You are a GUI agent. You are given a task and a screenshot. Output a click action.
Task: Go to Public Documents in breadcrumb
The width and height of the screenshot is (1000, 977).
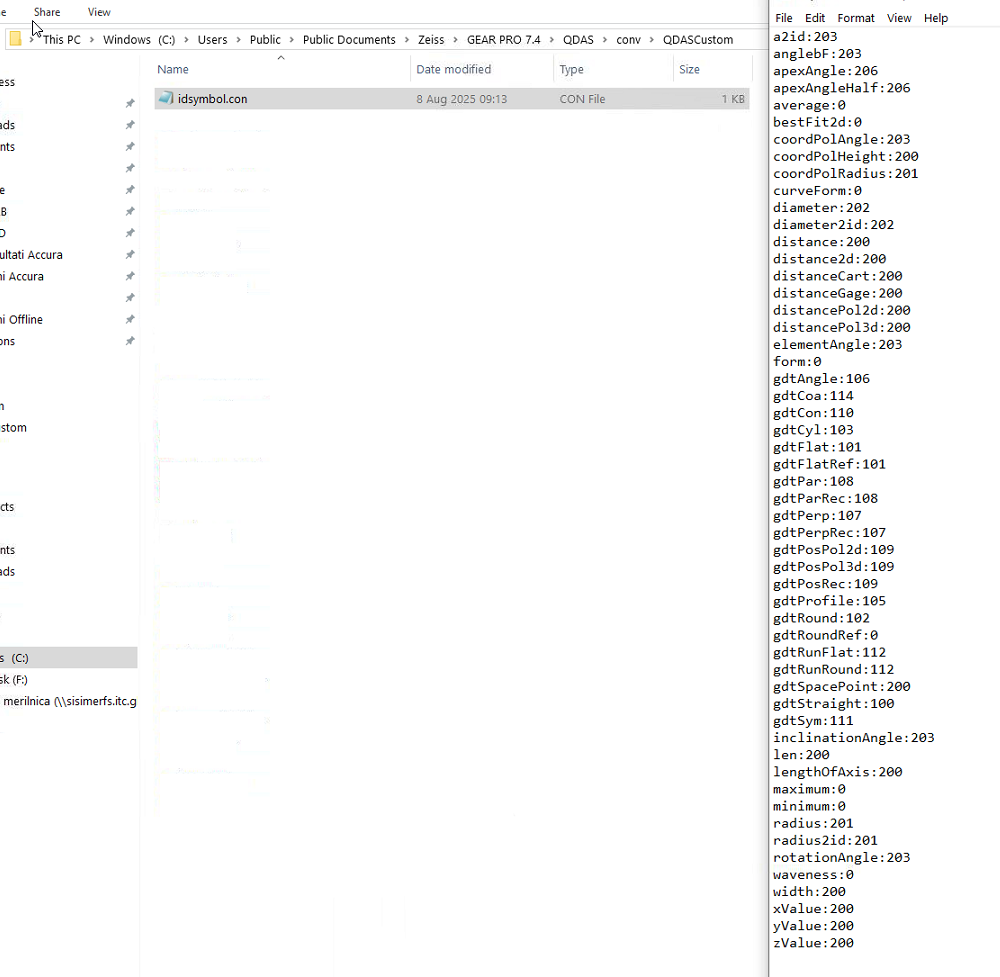349,40
